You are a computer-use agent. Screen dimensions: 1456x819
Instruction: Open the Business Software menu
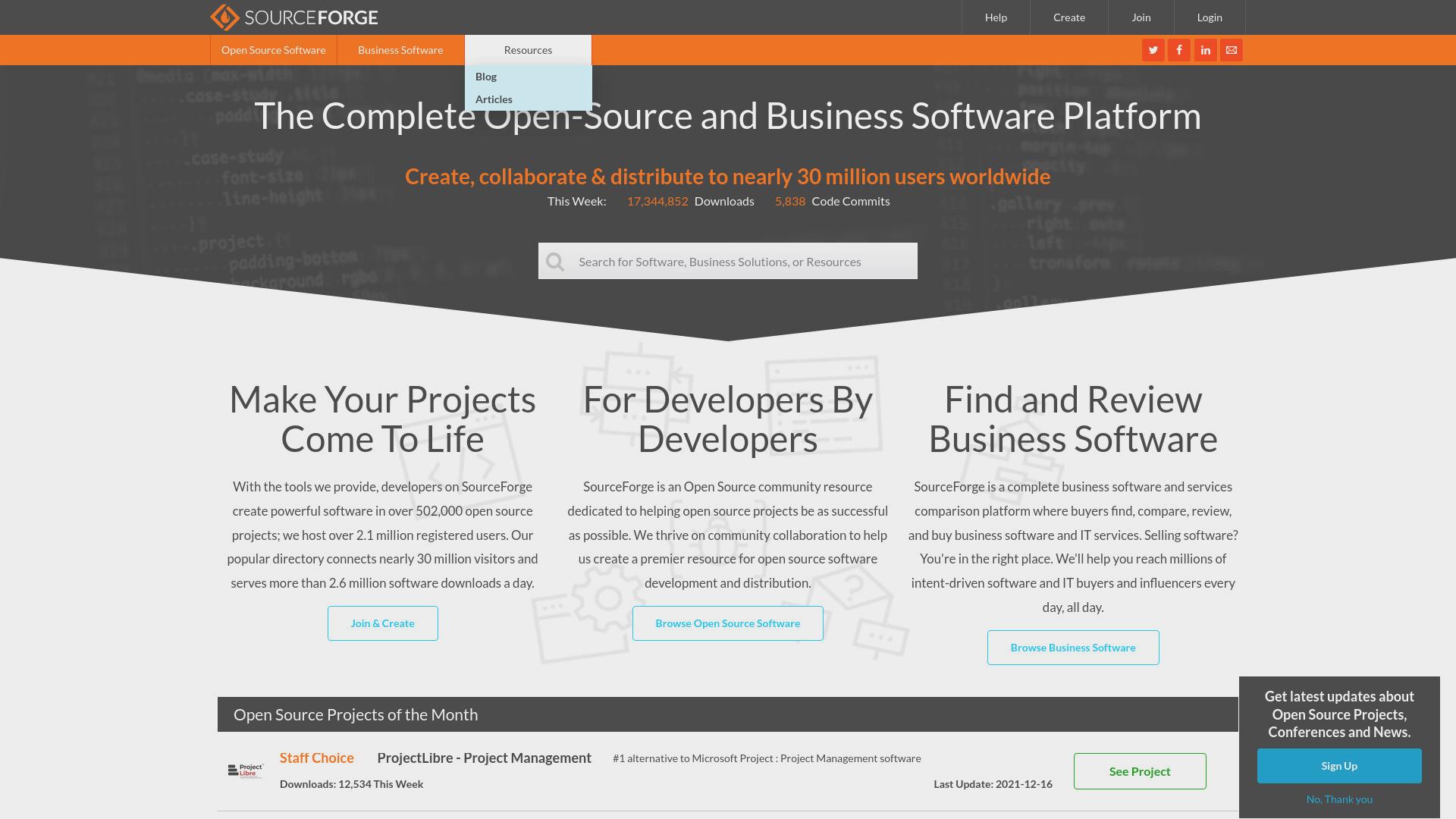[400, 50]
